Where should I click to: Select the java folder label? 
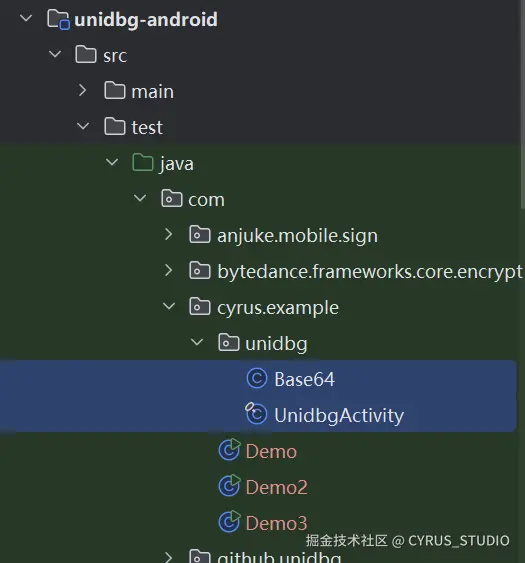click(x=177, y=164)
